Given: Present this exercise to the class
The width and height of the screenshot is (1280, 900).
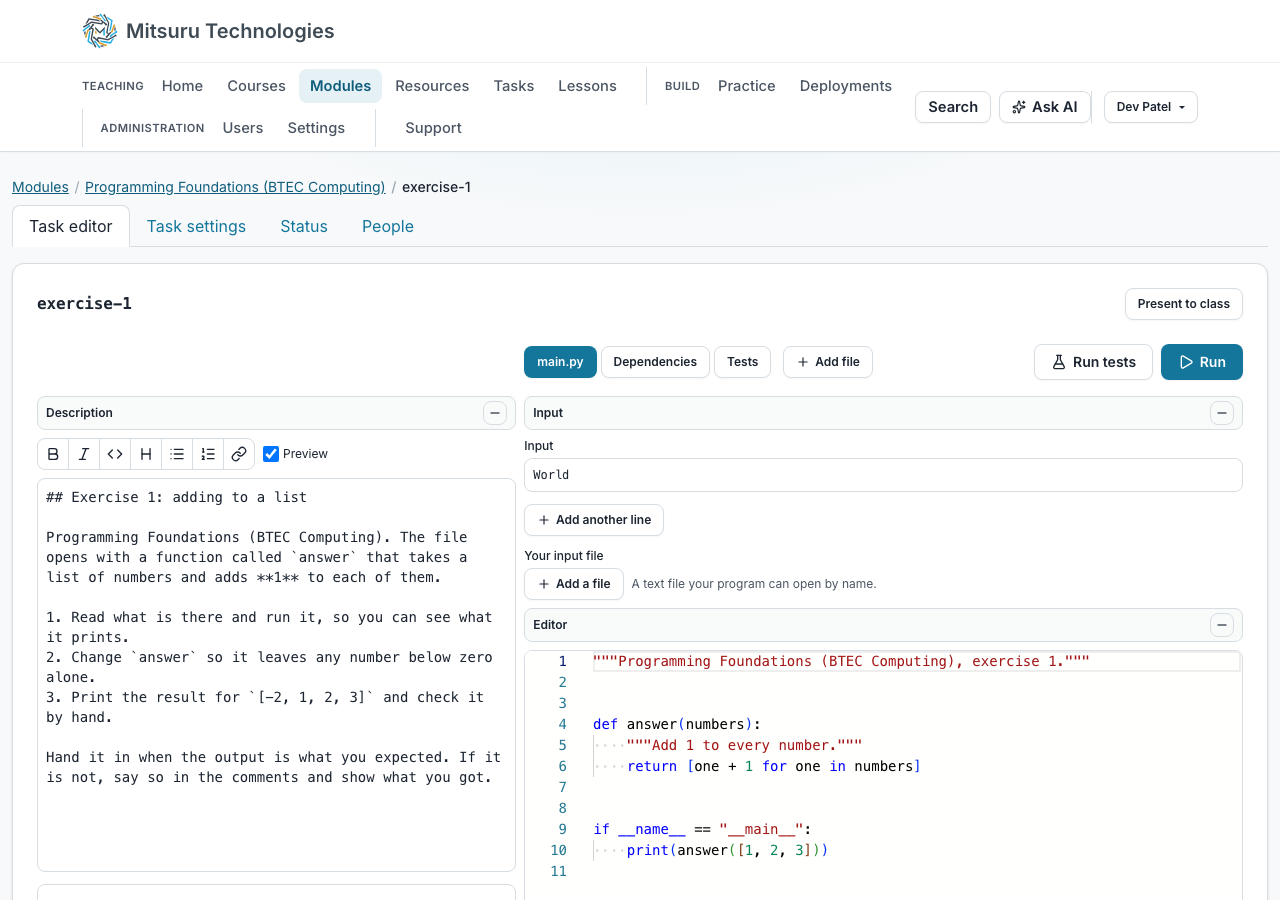Looking at the screenshot, I should 1184,304.
